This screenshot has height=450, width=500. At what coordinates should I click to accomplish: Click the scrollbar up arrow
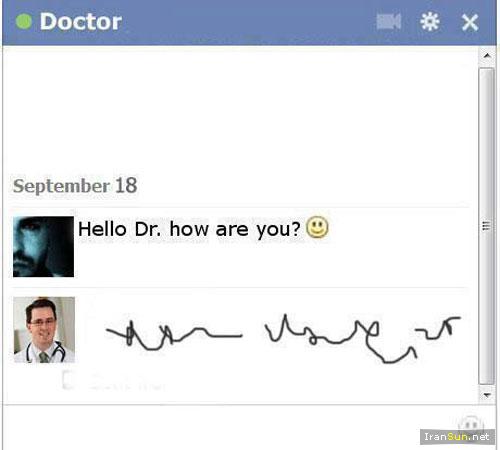pyautogui.click(x=487, y=55)
